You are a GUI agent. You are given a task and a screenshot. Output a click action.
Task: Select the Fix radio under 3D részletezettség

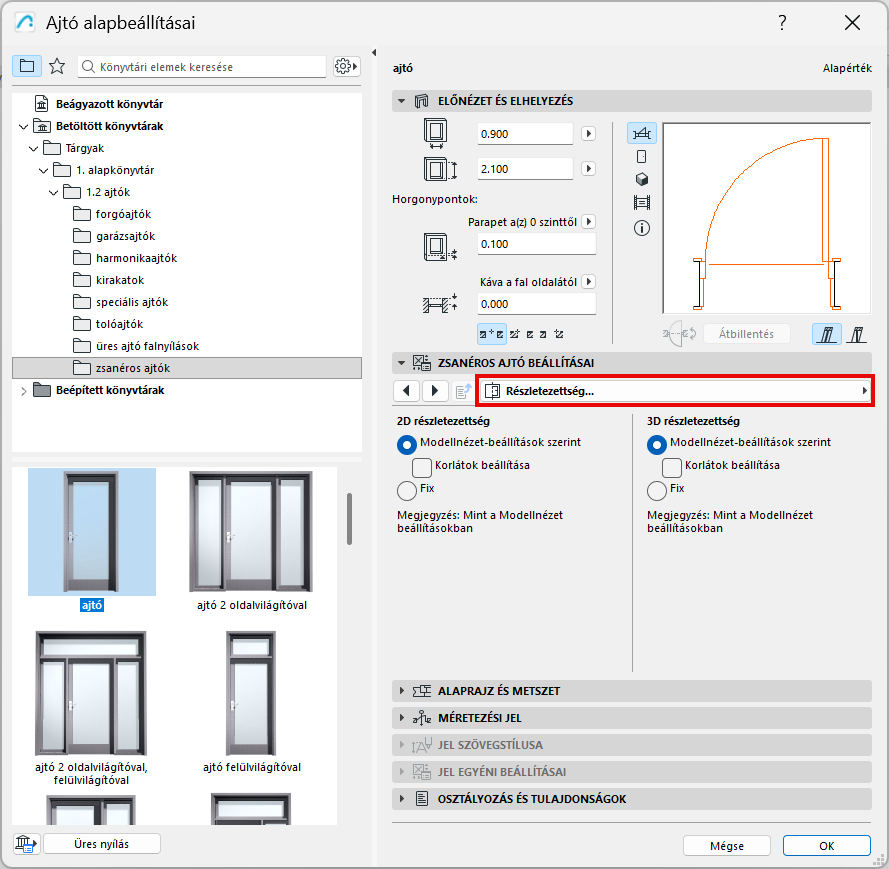pyautogui.click(x=657, y=490)
